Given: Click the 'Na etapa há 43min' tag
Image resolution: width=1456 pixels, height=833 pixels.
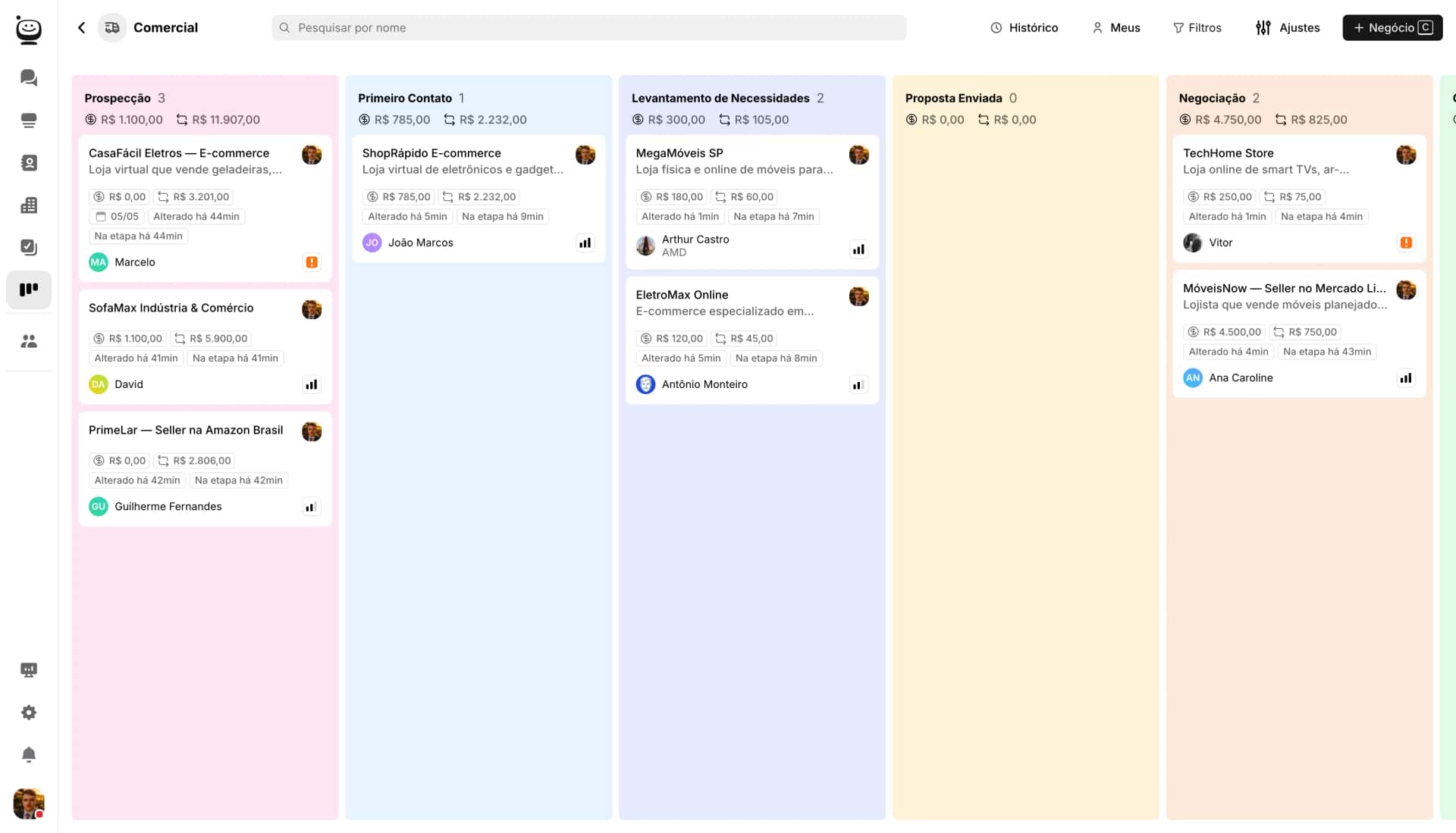Looking at the screenshot, I should (1327, 352).
